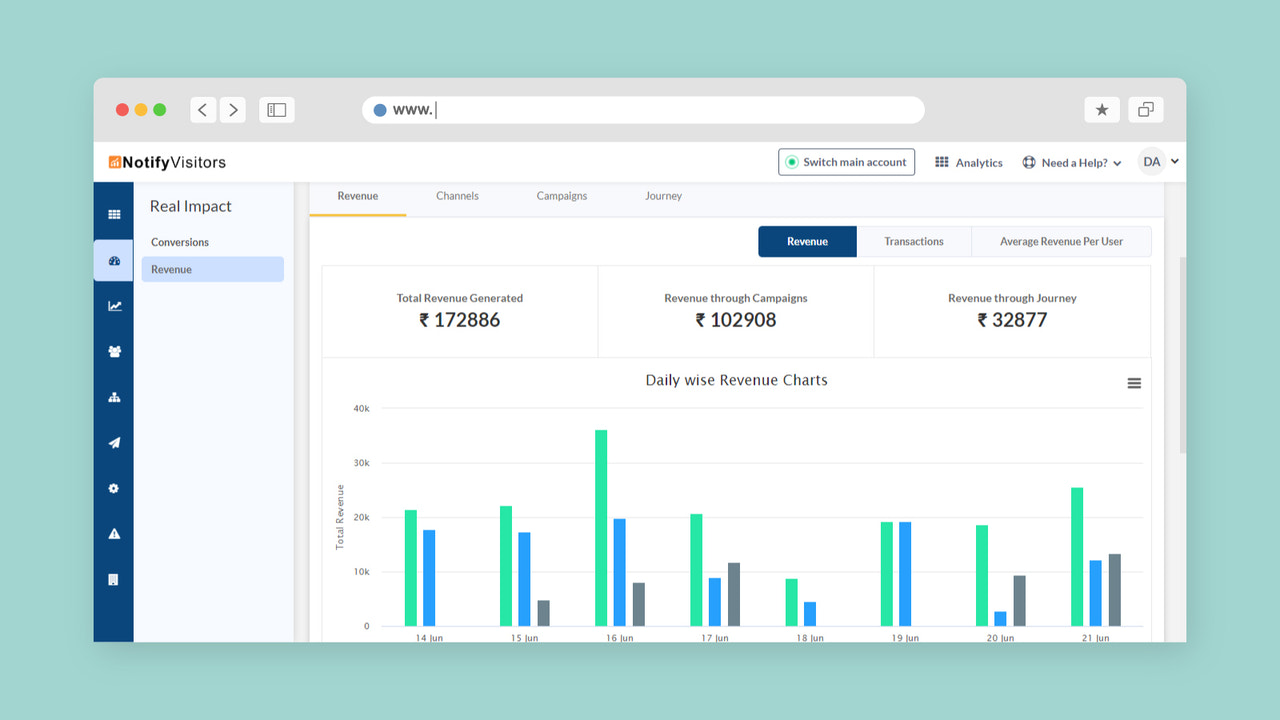The width and height of the screenshot is (1280, 720).
Task: Open the Journey tab
Action: tap(663, 196)
